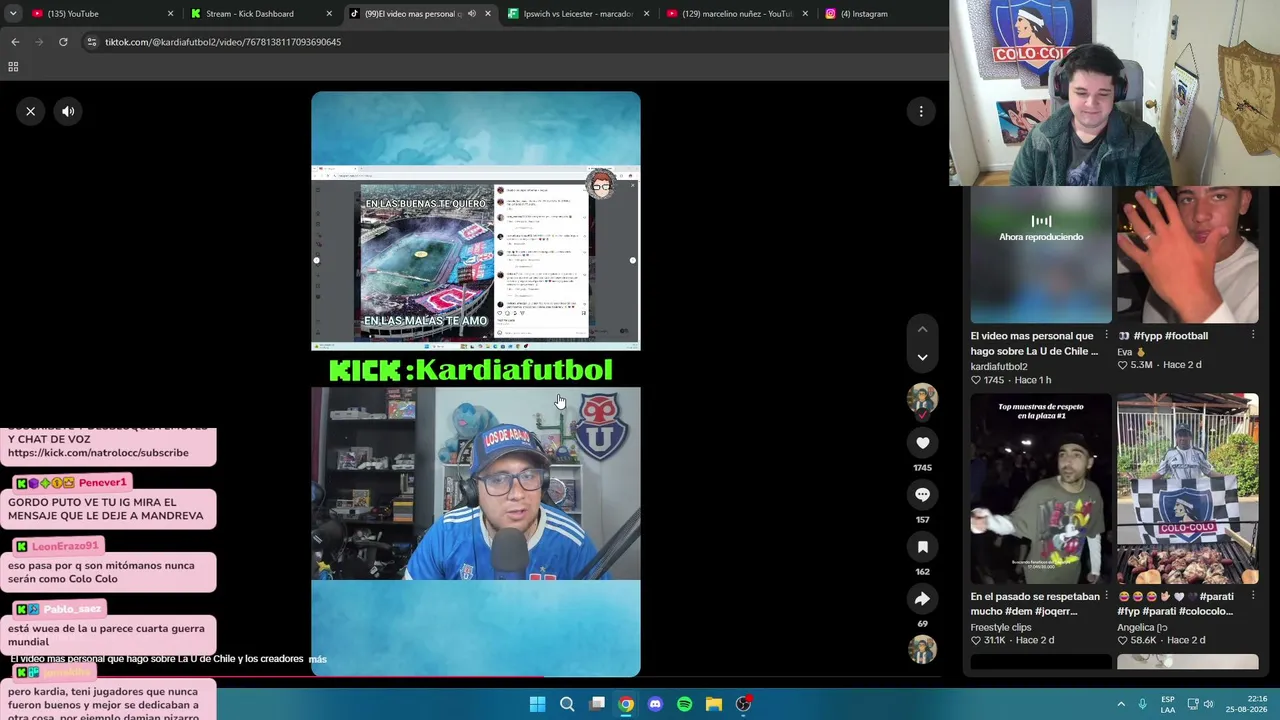
Task: Open the video creator's profile avatar
Action: point(922,400)
